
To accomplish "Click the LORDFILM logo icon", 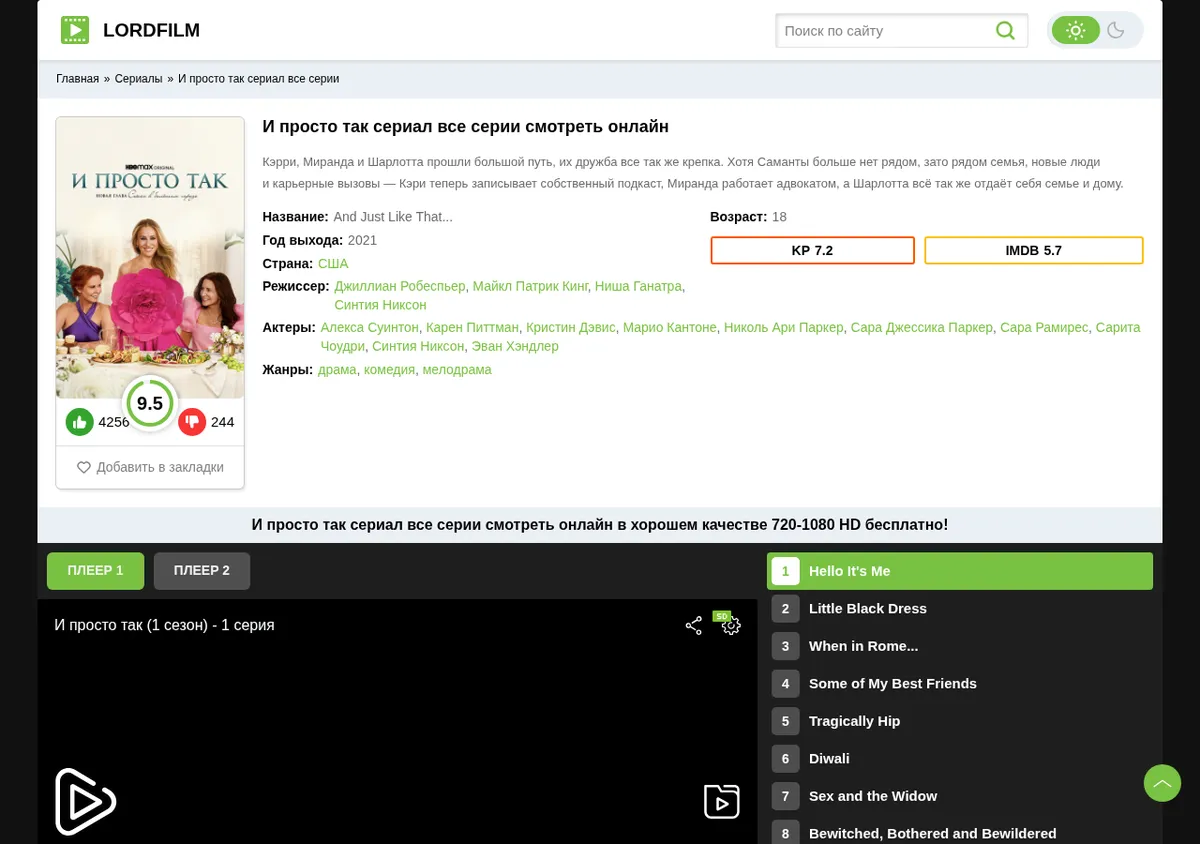I will pyautogui.click(x=75, y=30).
